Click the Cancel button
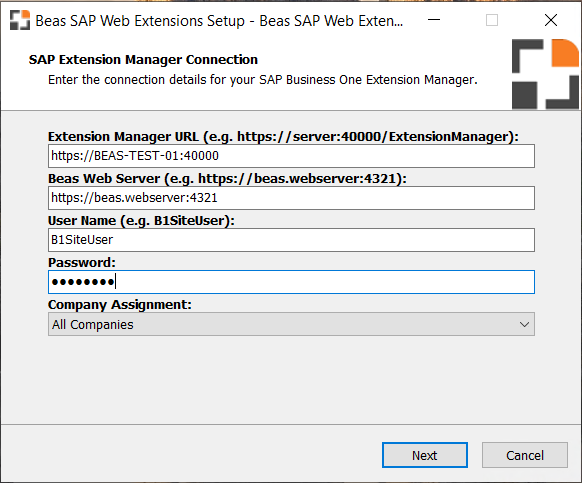The height and width of the screenshot is (483, 582). pos(525,455)
